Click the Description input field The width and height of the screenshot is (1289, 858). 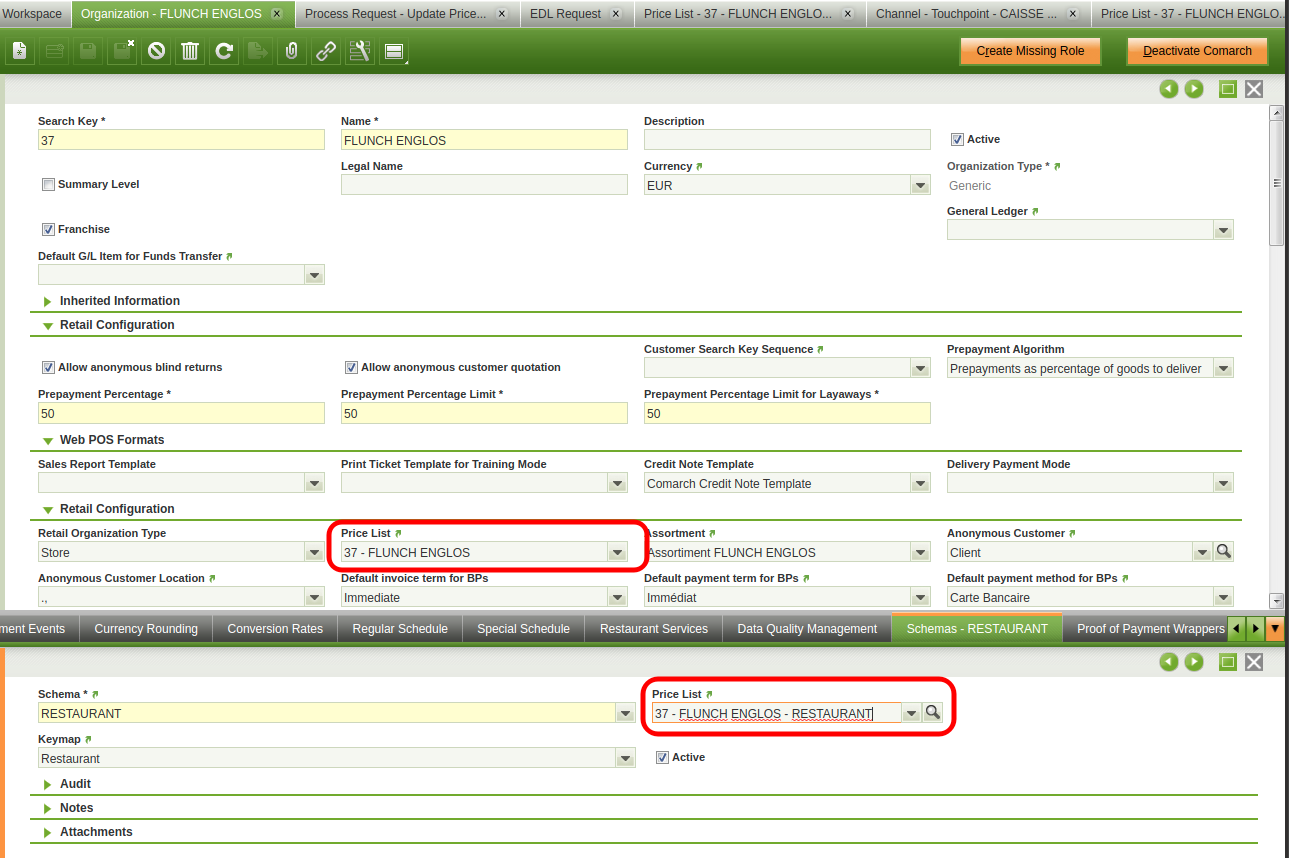tap(787, 141)
